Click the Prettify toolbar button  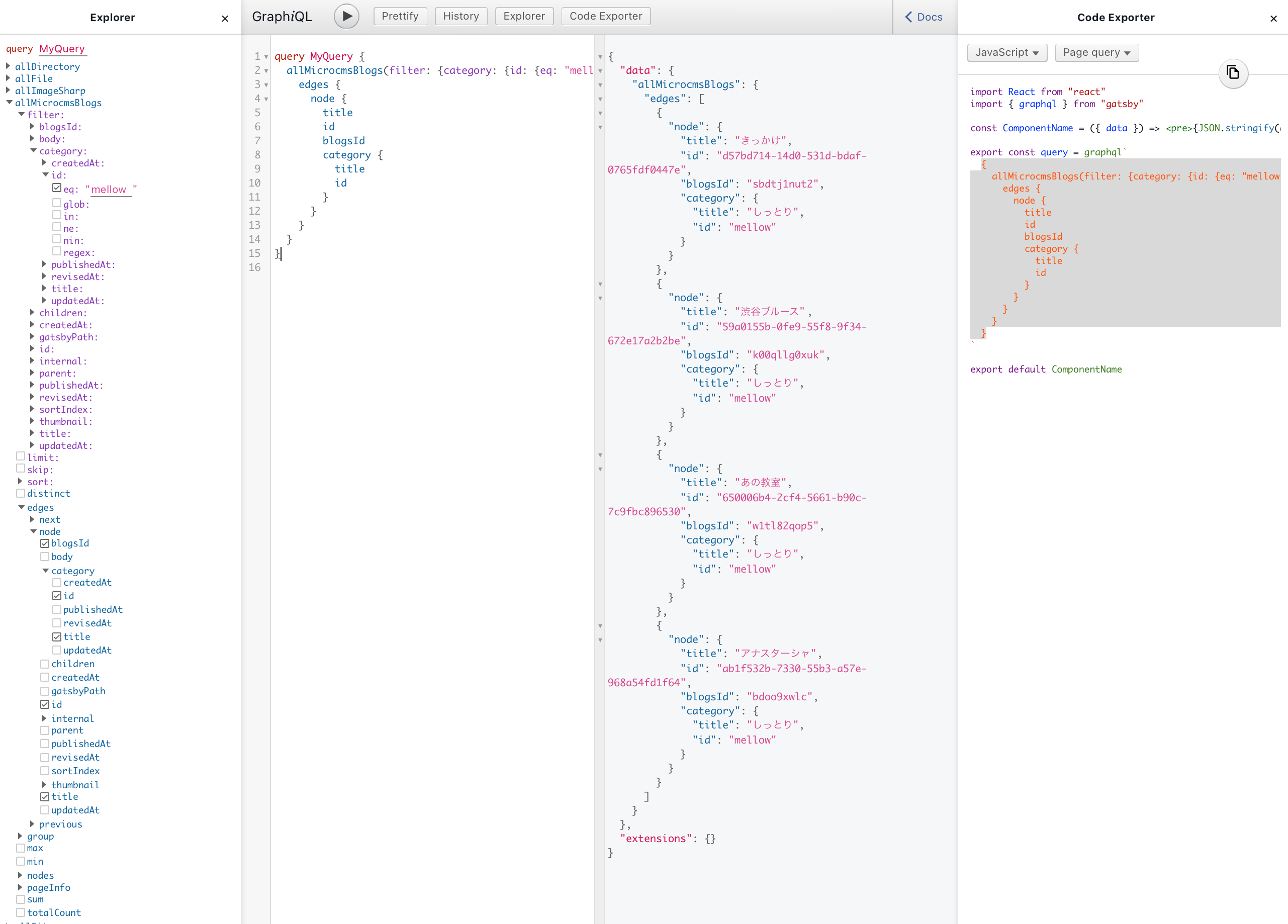(400, 17)
